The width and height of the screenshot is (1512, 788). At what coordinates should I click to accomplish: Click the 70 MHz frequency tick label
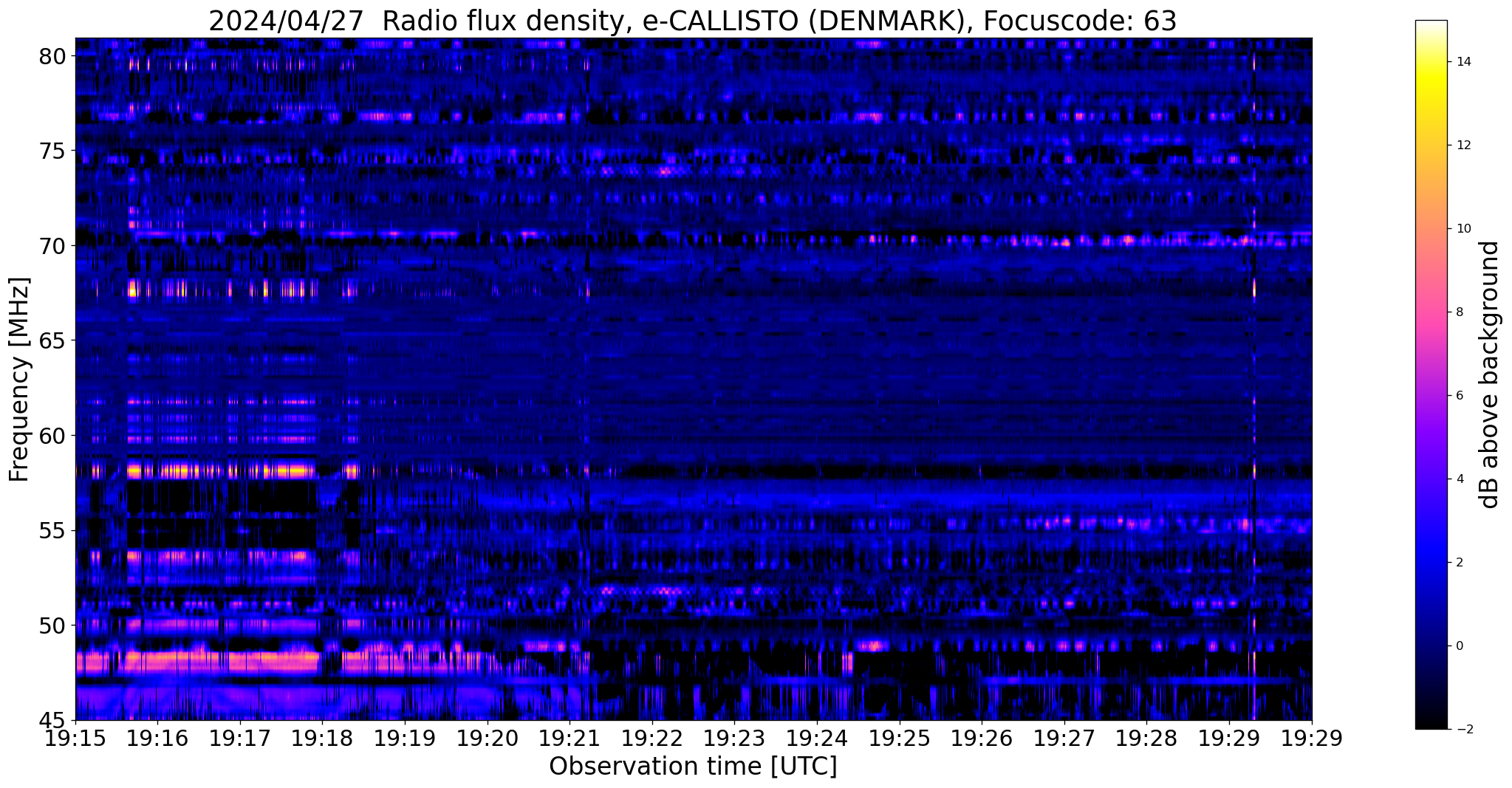pyautogui.click(x=52, y=246)
